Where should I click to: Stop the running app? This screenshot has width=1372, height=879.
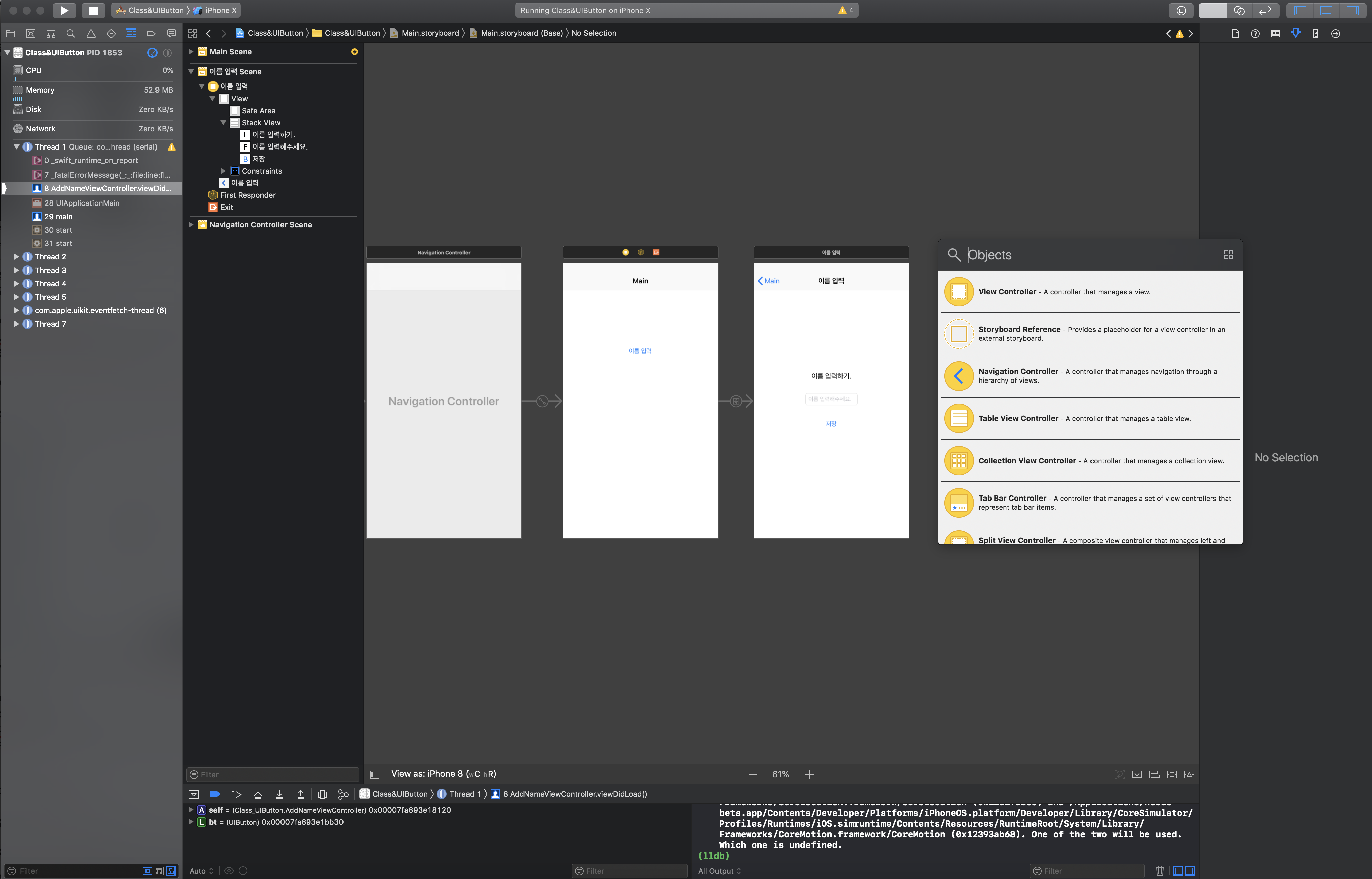tap(93, 10)
